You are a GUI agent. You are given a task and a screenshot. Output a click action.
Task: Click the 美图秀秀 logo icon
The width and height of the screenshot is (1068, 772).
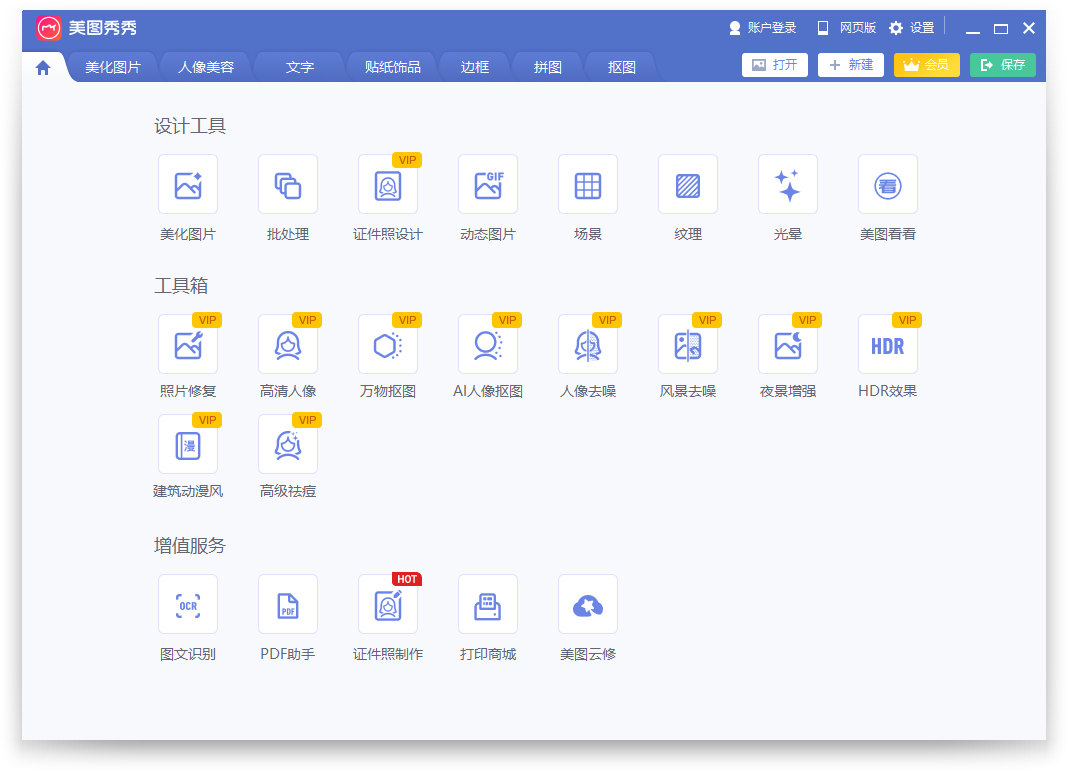tap(48, 28)
